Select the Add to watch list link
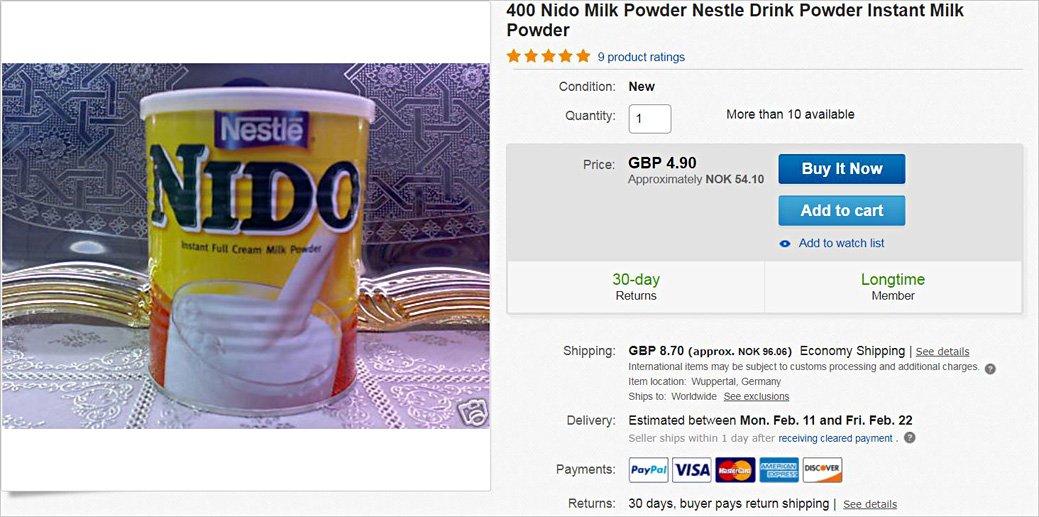The width and height of the screenshot is (1039, 517). [841, 243]
